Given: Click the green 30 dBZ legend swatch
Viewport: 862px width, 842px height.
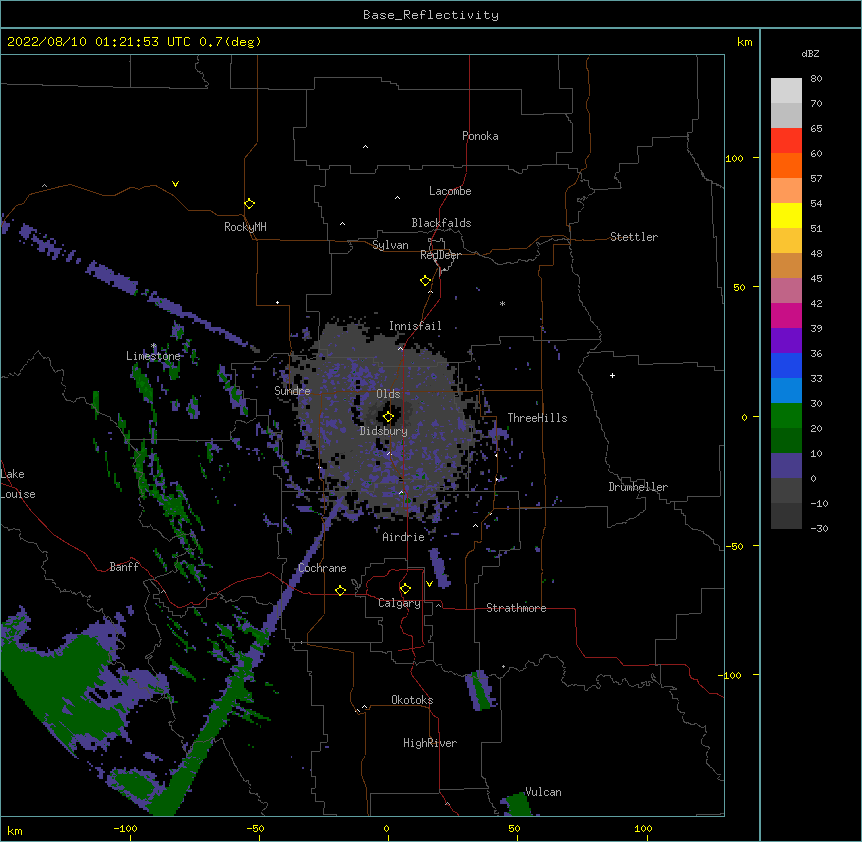Looking at the screenshot, I should pos(786,416).
